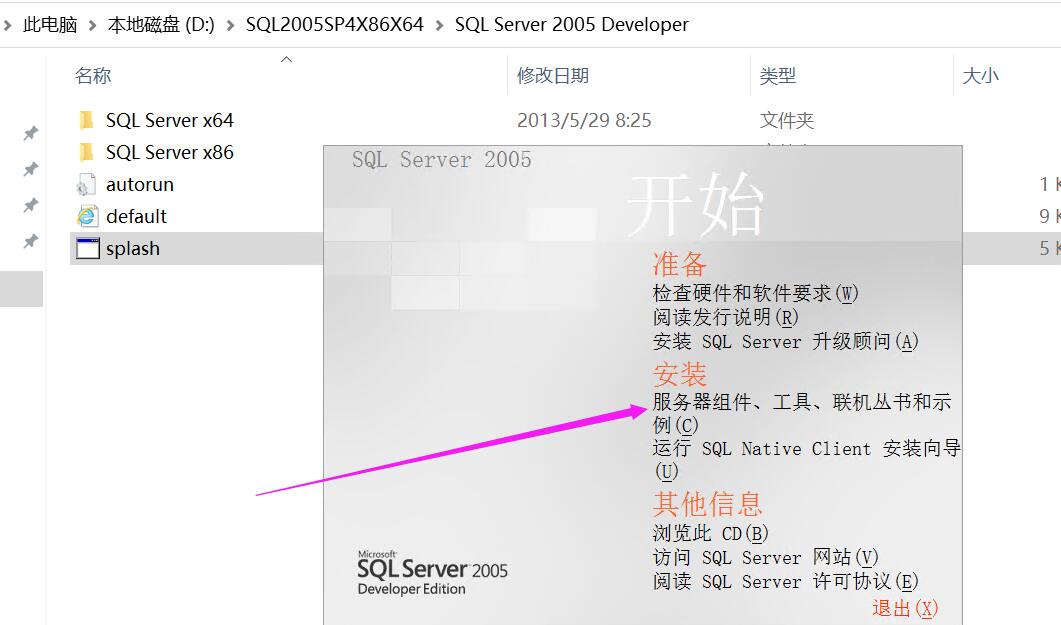Select SQL Server x86 file name

click(x=170, y=152)
